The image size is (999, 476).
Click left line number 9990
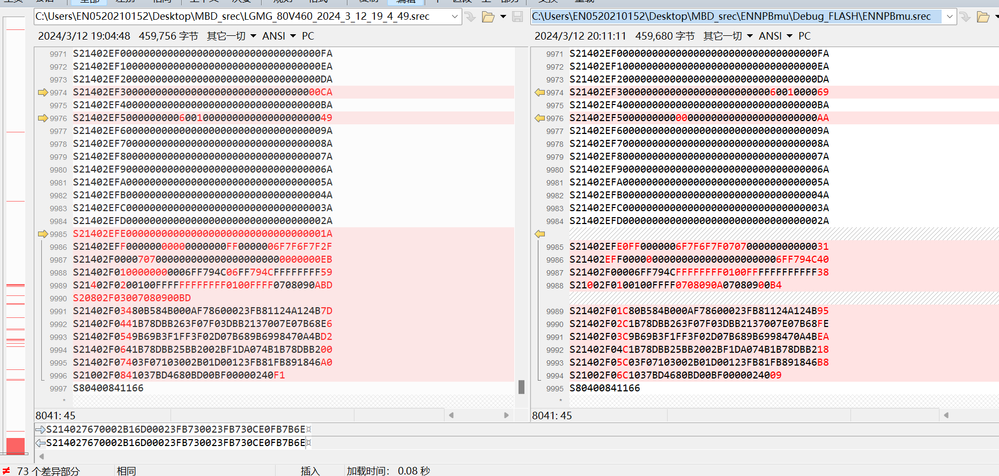tap(58, 298)
